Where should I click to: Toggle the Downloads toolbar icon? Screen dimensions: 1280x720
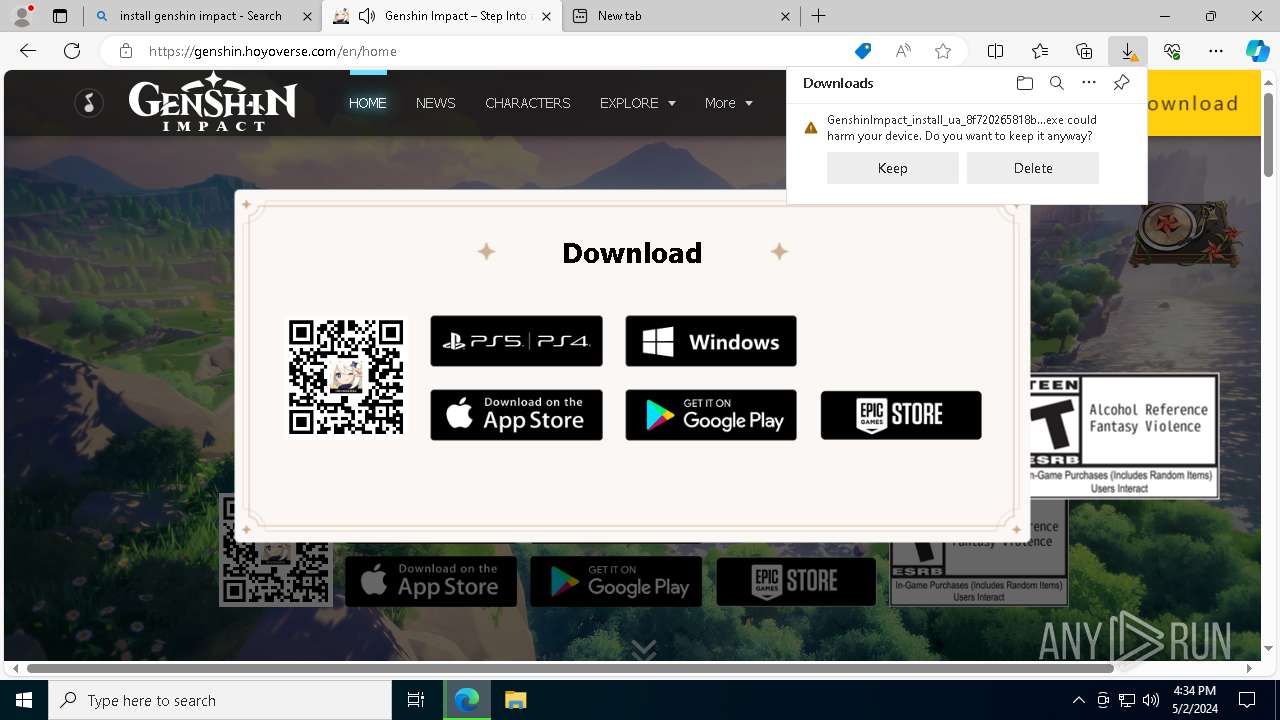[x=1128, y=51]
